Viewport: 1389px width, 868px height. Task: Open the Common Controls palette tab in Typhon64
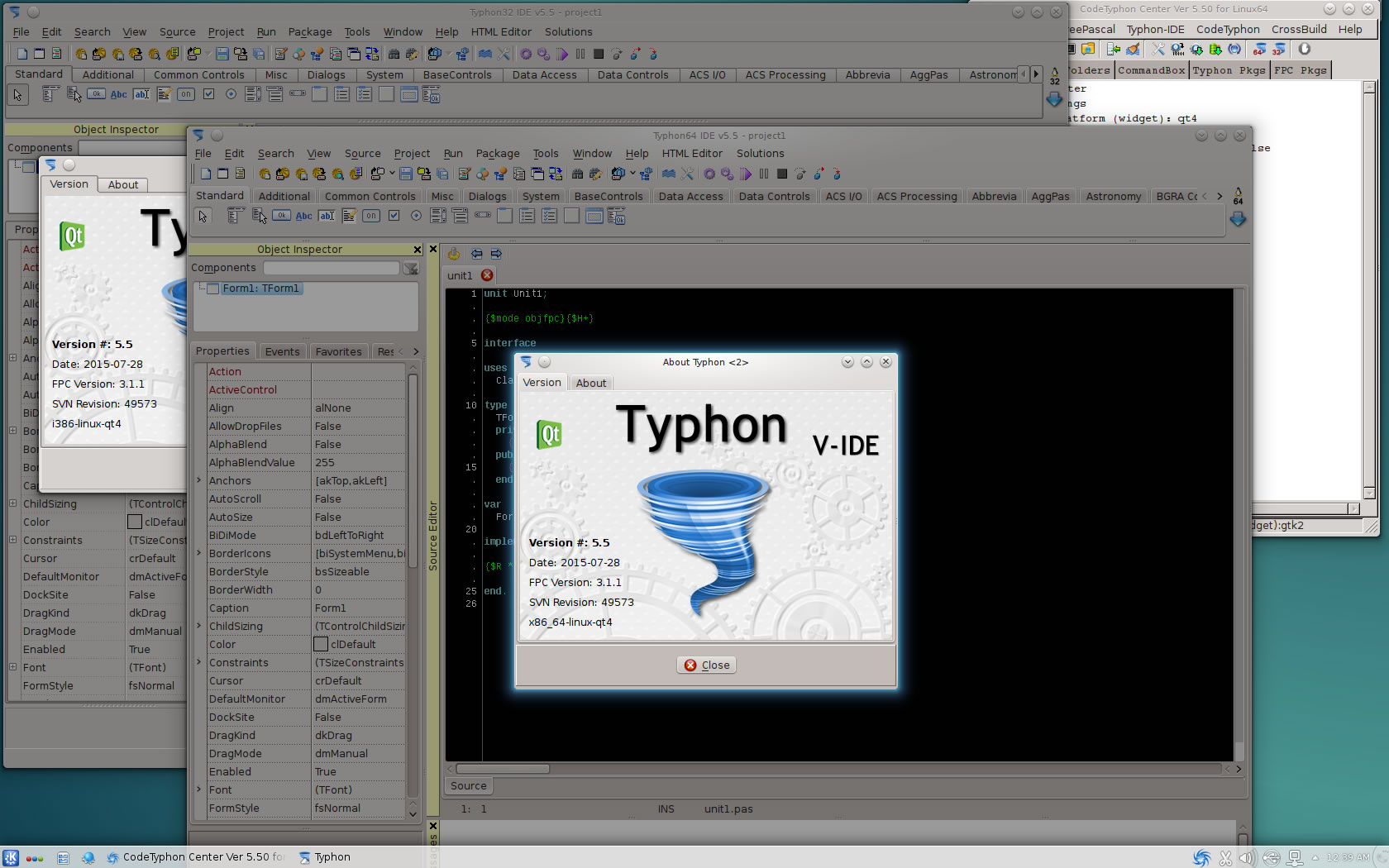pyautogui.click(x=370, y=196)
